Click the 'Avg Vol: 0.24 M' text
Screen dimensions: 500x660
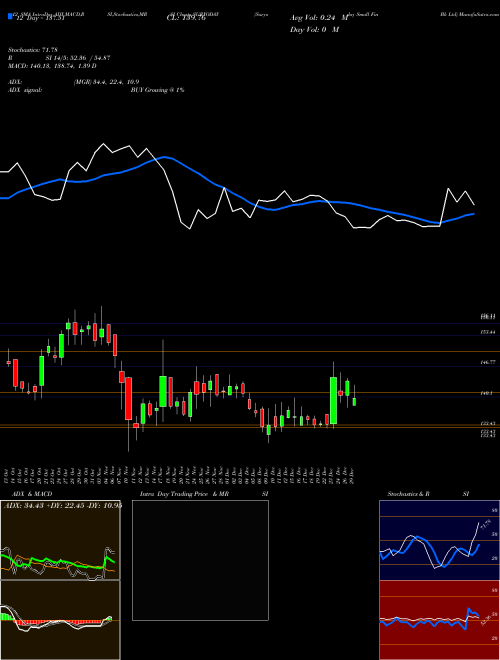coord(319,18)
